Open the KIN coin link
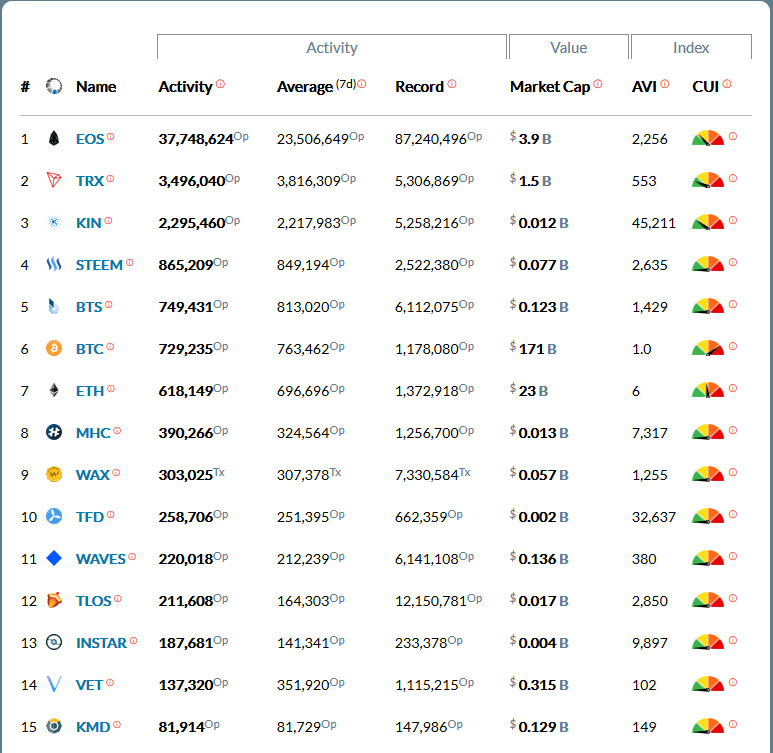The height and width of the screenshot is (753, 773). pos(88,223)
